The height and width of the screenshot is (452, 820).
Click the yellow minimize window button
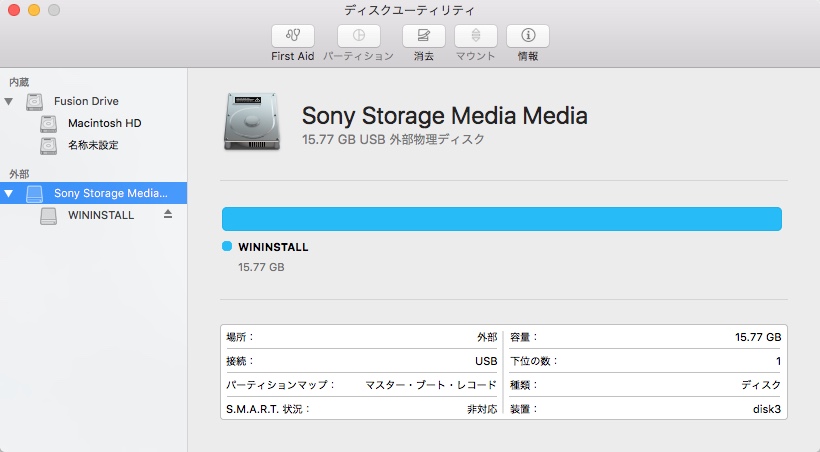tap(34, 10)
